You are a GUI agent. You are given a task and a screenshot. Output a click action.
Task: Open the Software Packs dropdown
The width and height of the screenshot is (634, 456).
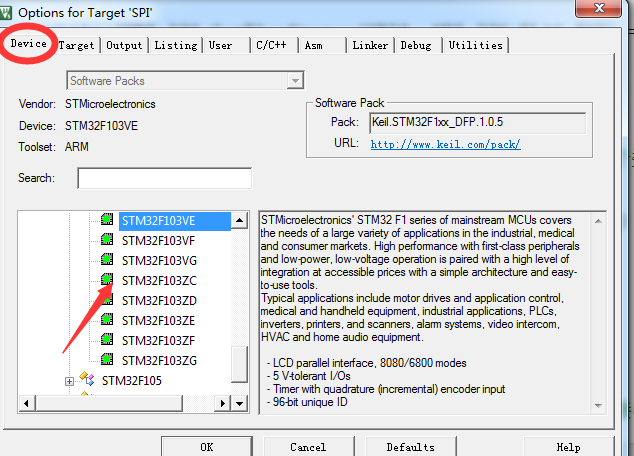pyautogui.click(x=295, y=80)
